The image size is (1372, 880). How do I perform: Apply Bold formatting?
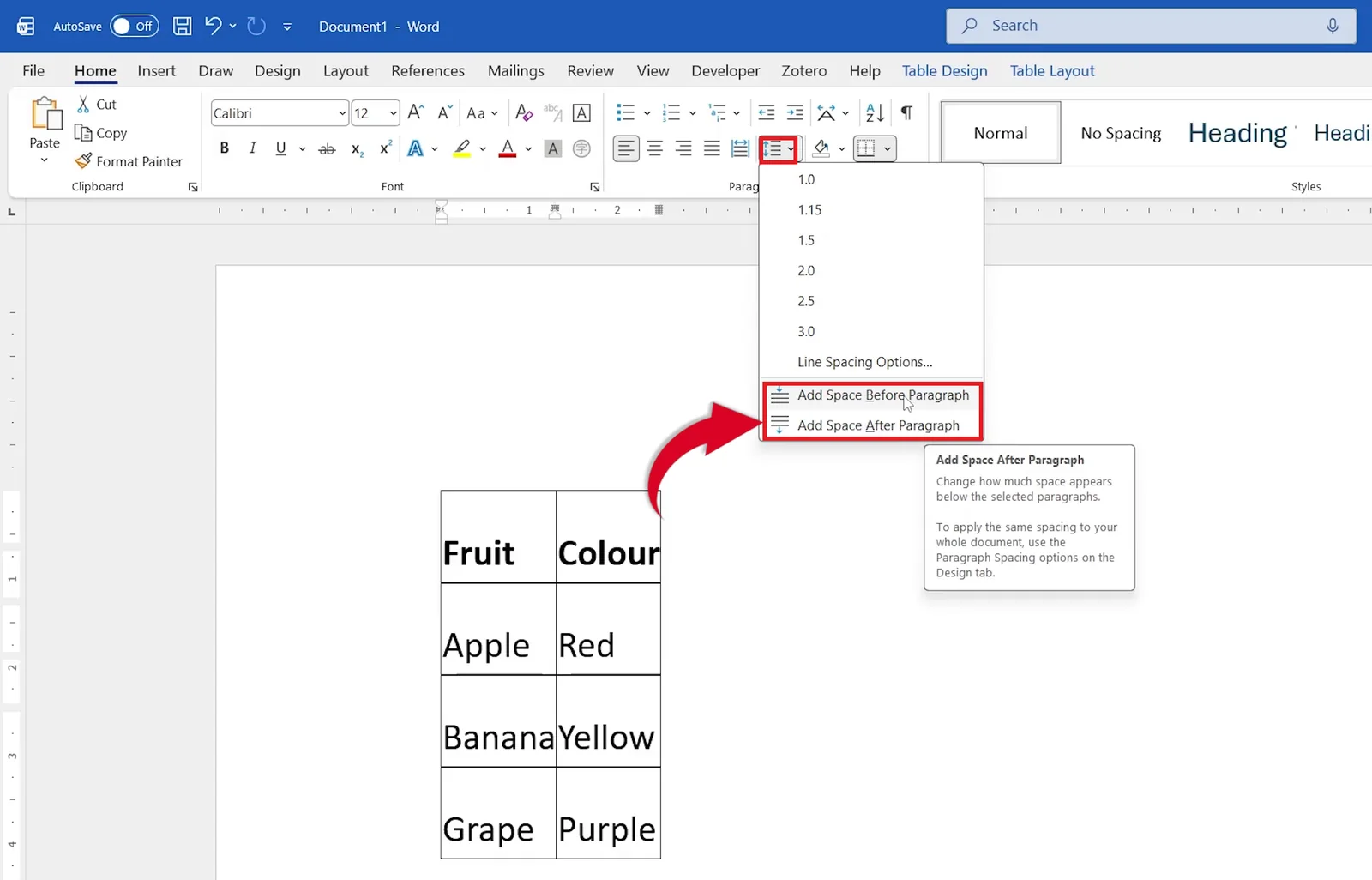click(224, 148)
